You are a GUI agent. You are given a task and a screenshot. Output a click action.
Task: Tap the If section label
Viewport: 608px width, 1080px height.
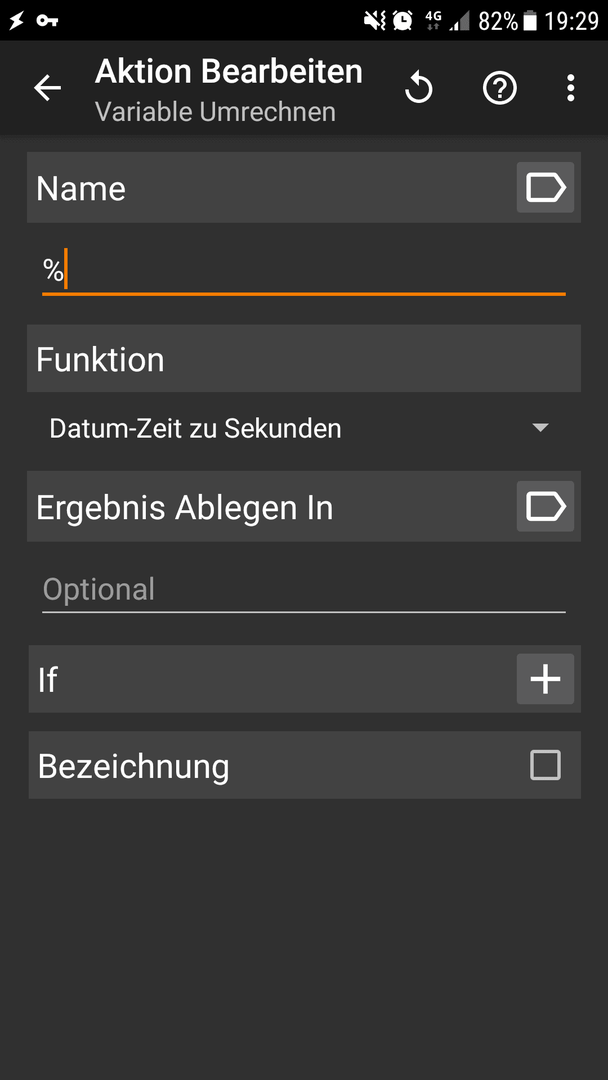coord(48,680)
